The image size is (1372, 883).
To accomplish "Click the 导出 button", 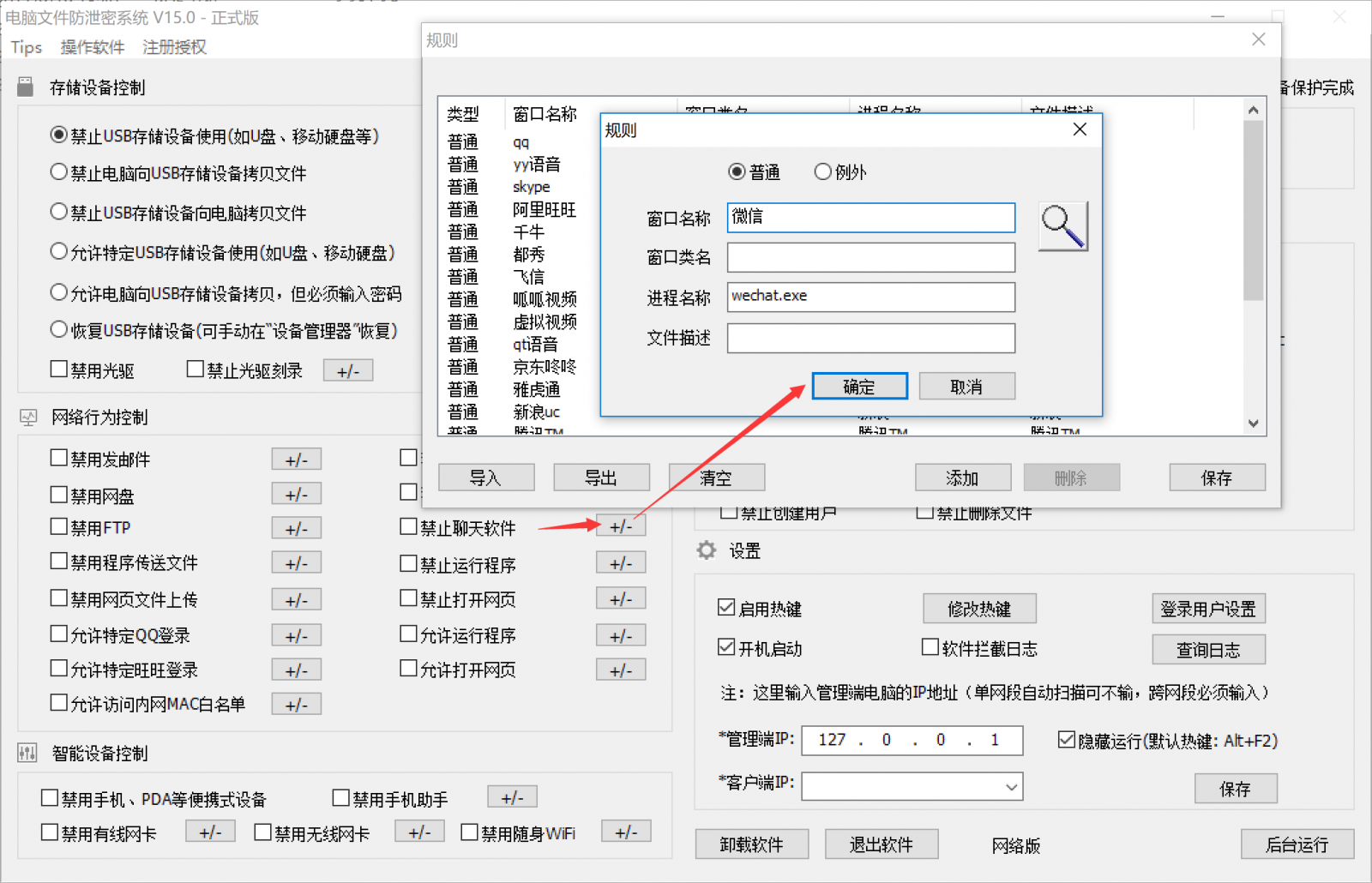I will [600, 478].
